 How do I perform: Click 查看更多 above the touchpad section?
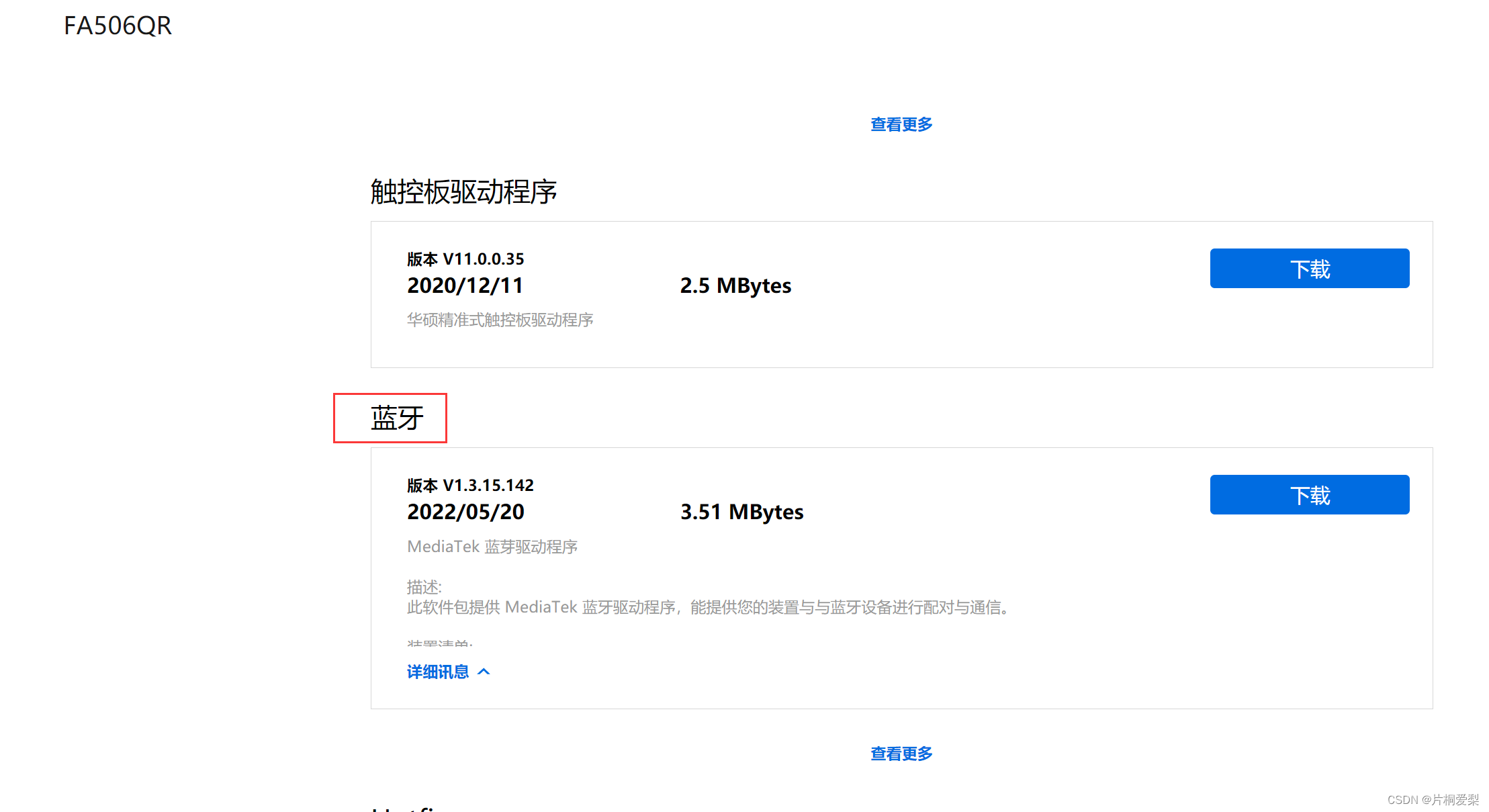(x=901, y=125)
